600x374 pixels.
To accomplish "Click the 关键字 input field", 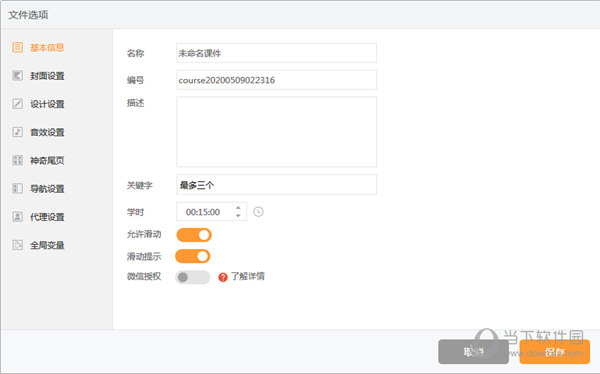I will (276, 185).
